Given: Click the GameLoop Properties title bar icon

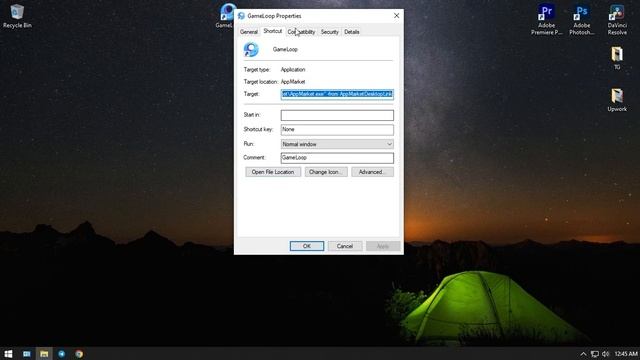Looking at the screenshot, I should click(x=241, y=16).
